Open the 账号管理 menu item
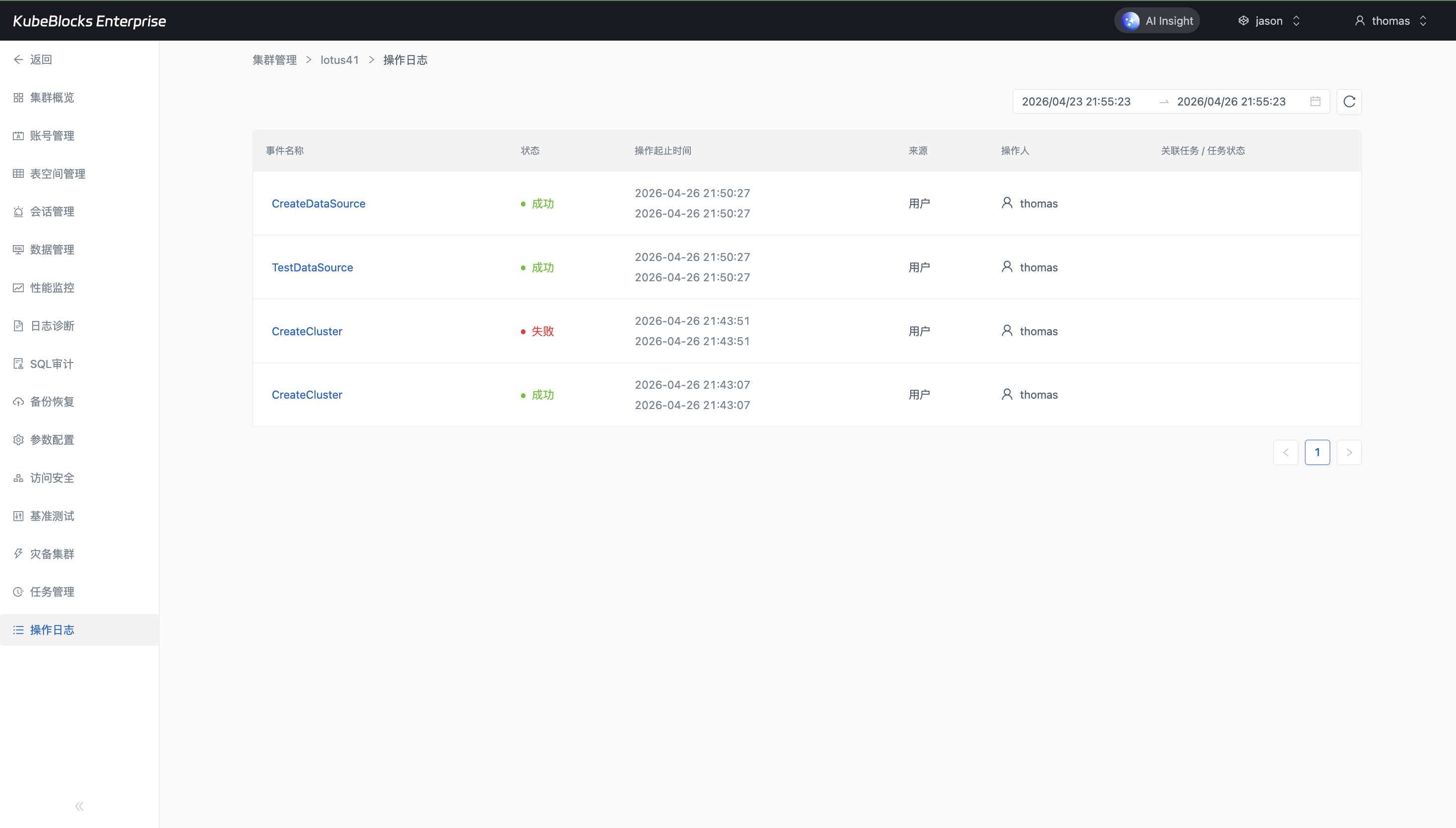Image resolution: width=1456 pixels, height=828 pixels. point(52,136)
